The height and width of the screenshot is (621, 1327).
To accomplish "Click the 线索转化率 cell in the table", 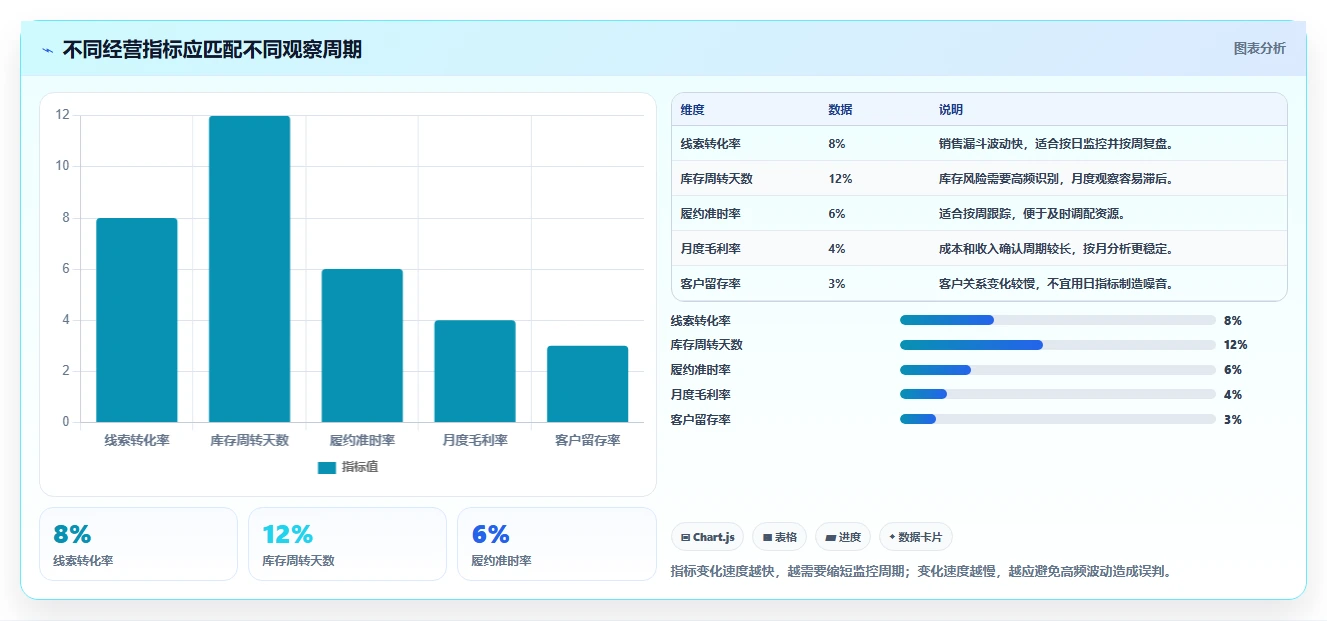I will pyautogui.click(x=710, y=144).
